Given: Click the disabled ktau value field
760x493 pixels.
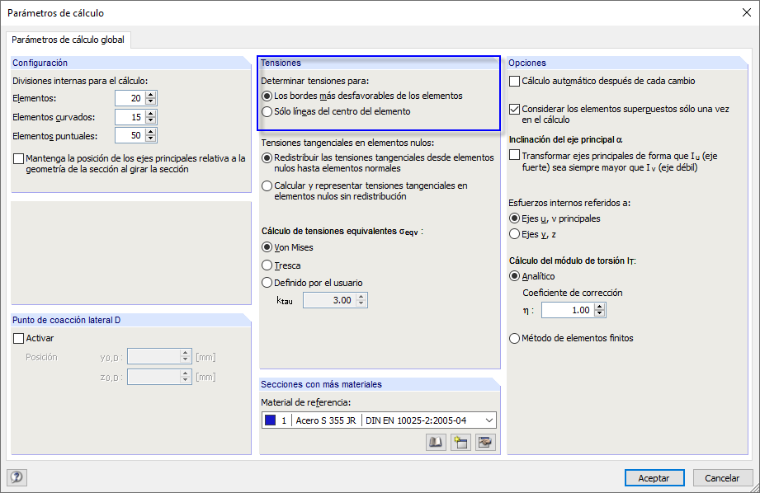Looking at the screenshot, I should click(x=330, y=300).
